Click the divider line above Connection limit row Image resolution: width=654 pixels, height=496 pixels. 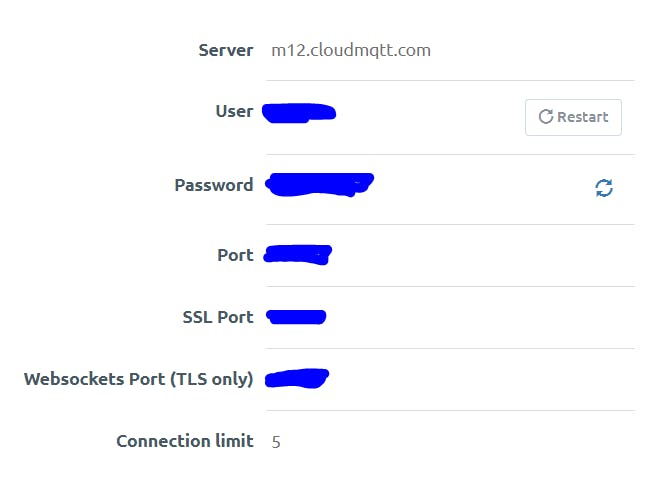pyautogui.click(x=450, y=410)
